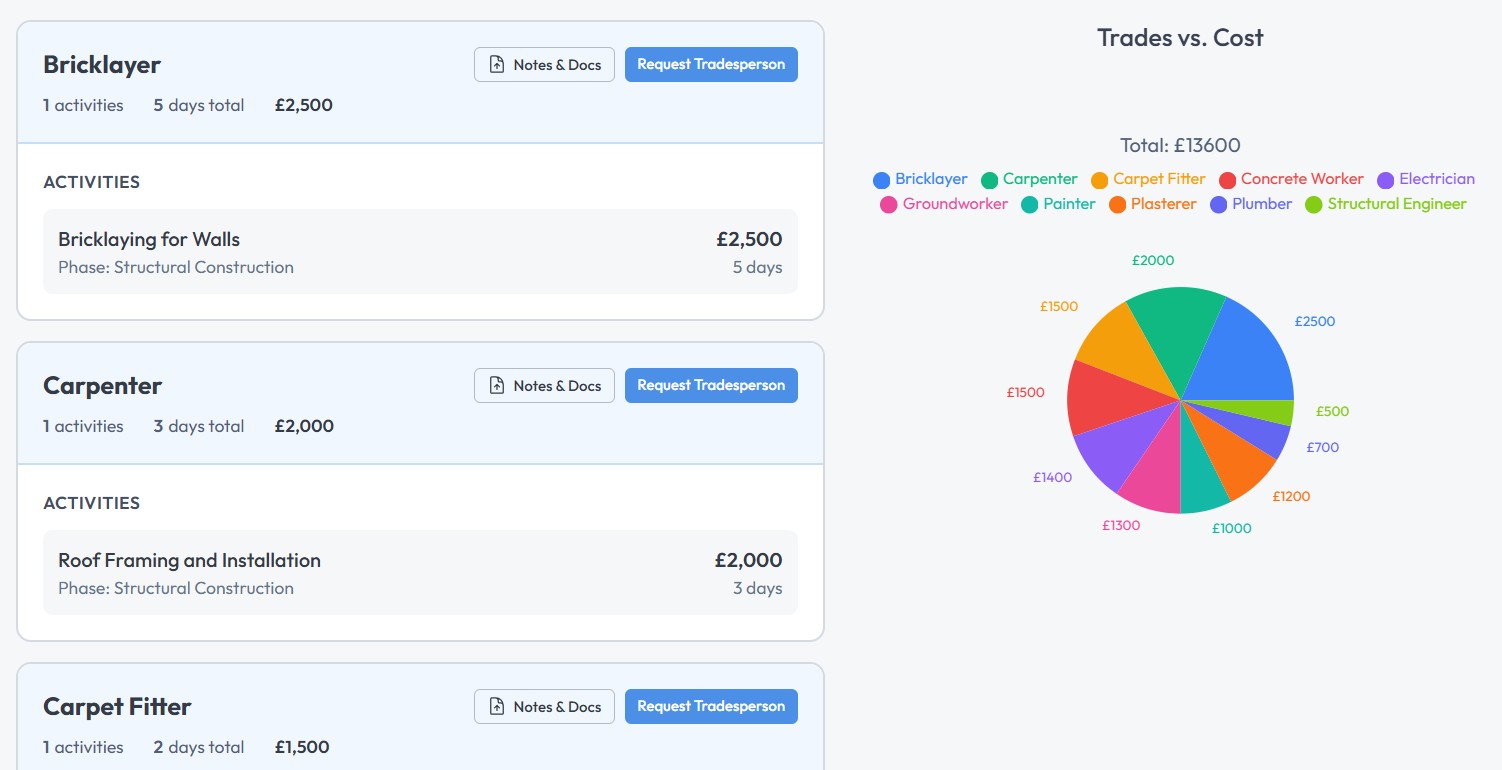Screen dimensions: 1502x770
Task: Click the Carpenter card heading
Action: 102,385
